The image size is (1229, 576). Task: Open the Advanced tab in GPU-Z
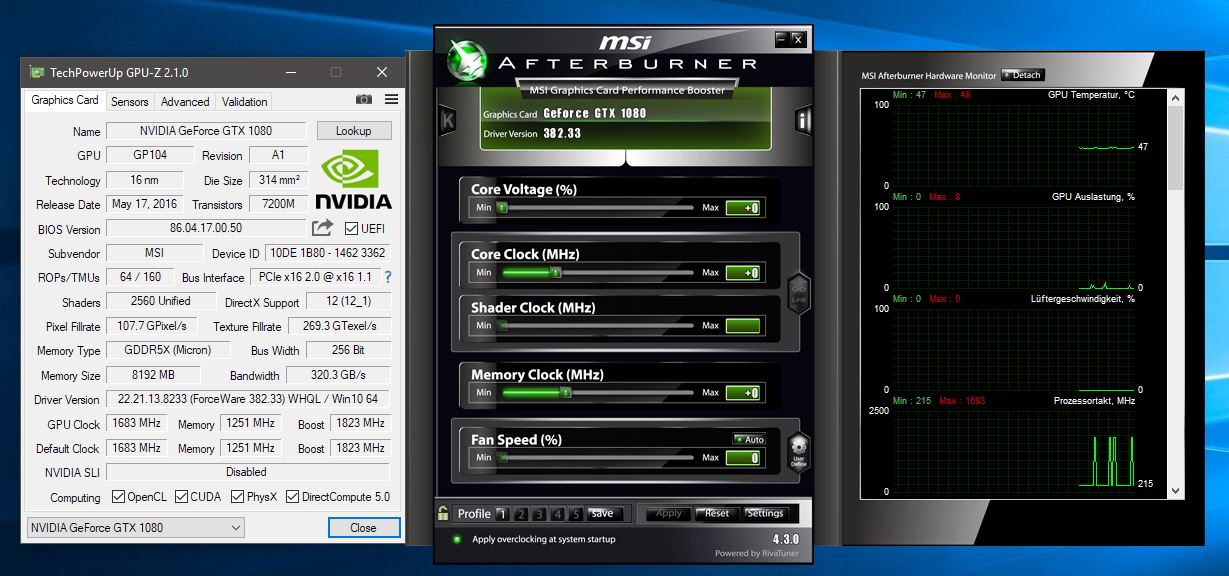pyautogui.click(x=185, y=101)
